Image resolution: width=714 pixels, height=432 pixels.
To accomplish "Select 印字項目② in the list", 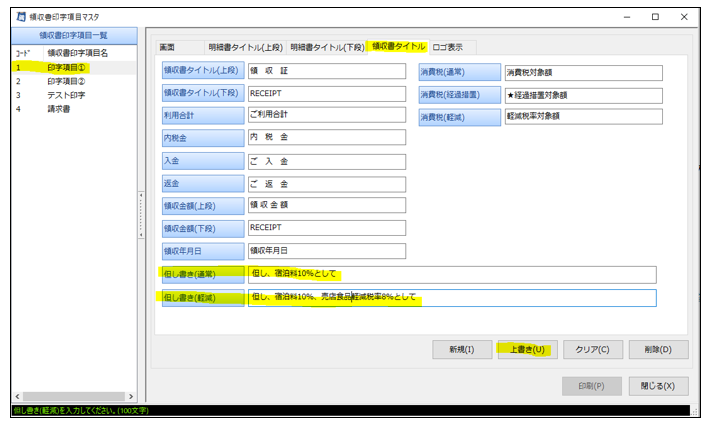I will click(66, 81).
